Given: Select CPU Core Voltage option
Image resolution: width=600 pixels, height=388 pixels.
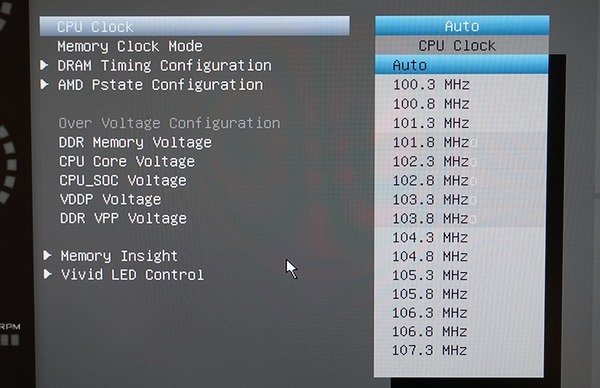Looking at the screenshot, I should pos(127,161).
